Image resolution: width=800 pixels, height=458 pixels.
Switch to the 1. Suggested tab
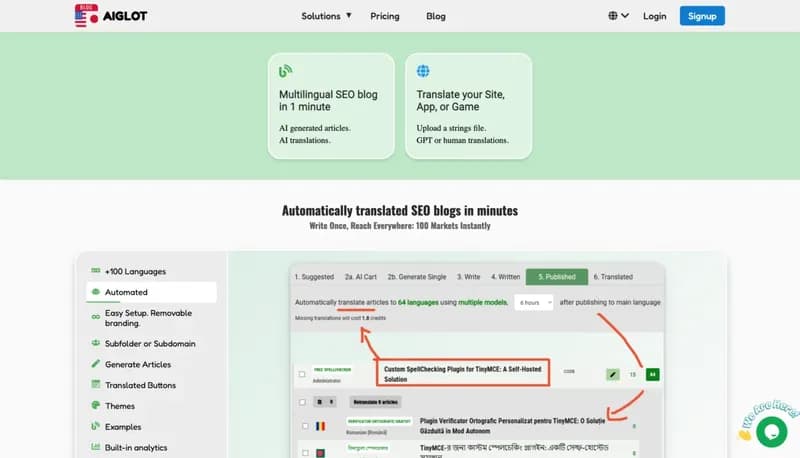tap(314, 276)
